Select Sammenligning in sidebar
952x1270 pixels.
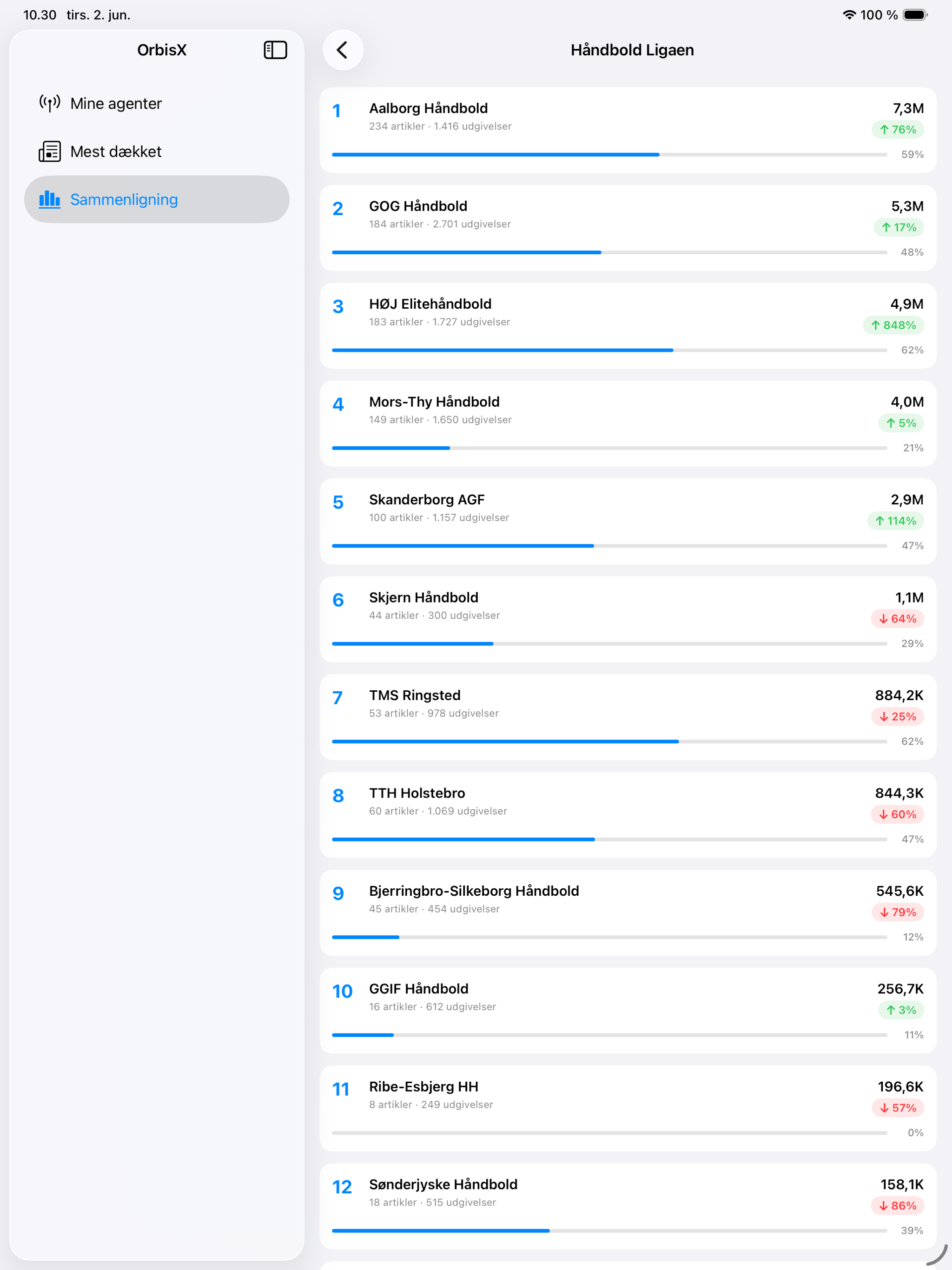pyautogui.click(x=157, y=199)
